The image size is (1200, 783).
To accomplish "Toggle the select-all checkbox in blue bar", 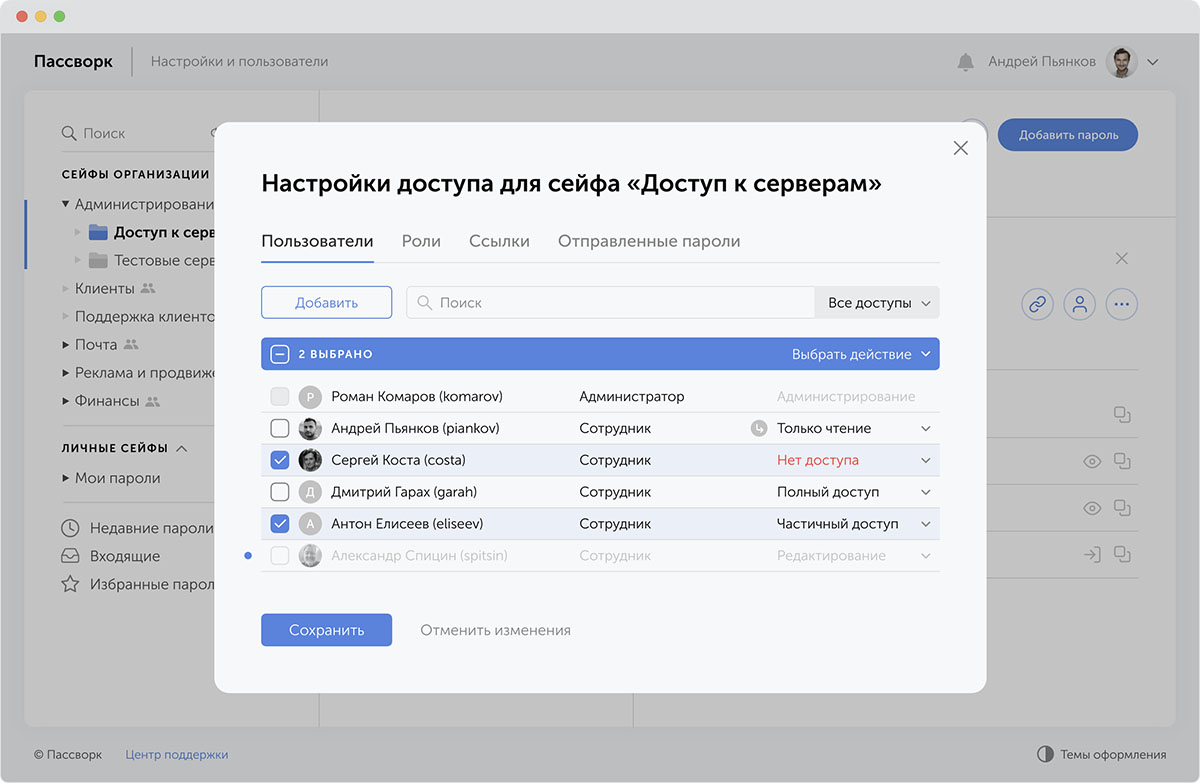I will coord(280,354).
